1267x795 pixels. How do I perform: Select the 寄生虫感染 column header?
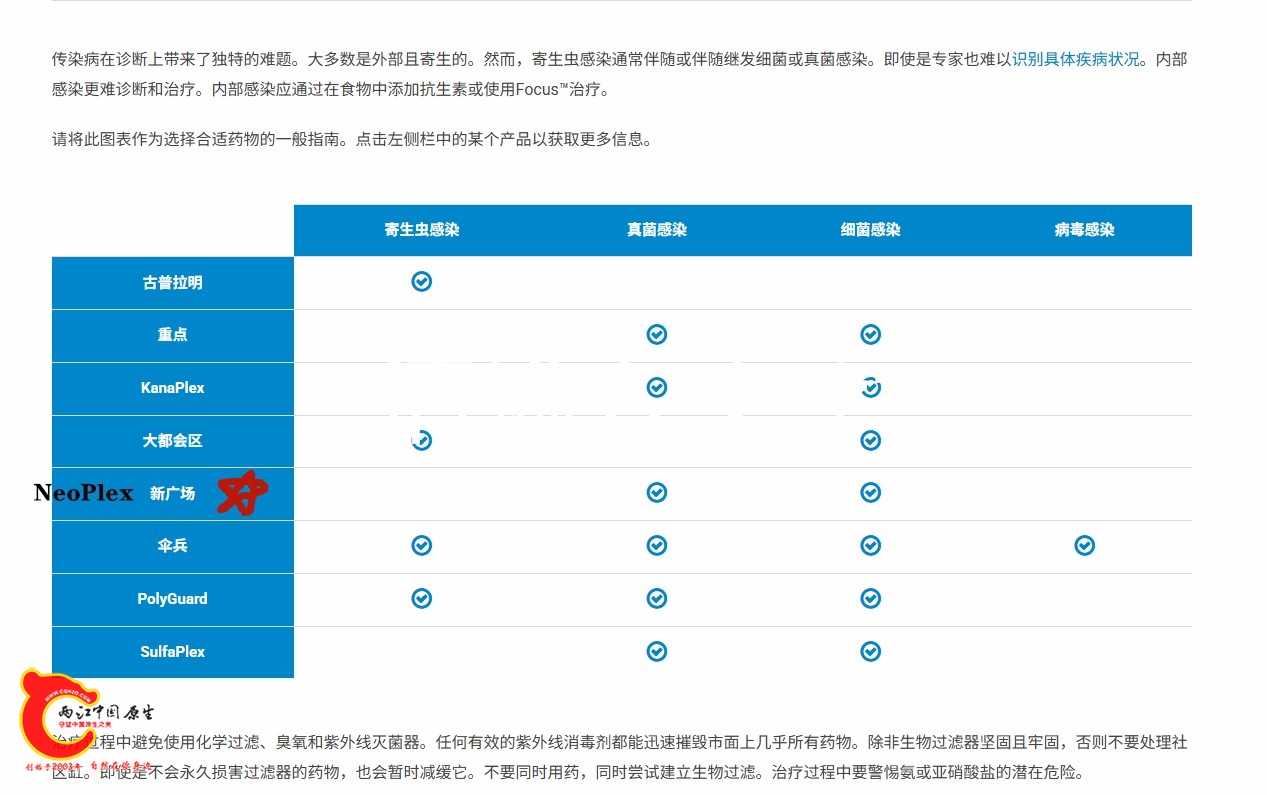(421, 230)
